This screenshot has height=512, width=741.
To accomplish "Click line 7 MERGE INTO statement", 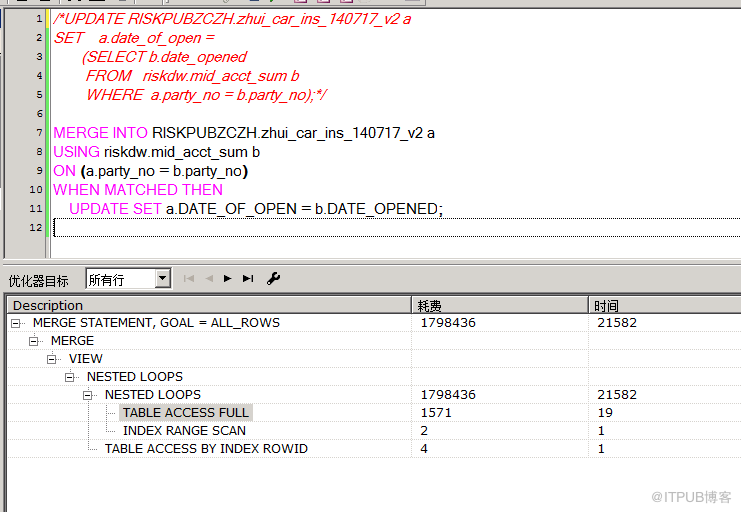I will coord(244,133).
